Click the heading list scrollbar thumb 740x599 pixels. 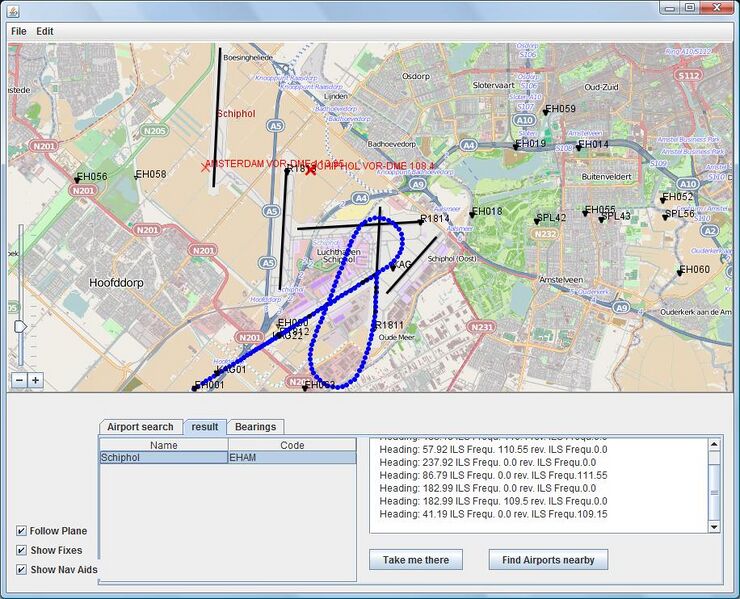(x=714, y=491)
